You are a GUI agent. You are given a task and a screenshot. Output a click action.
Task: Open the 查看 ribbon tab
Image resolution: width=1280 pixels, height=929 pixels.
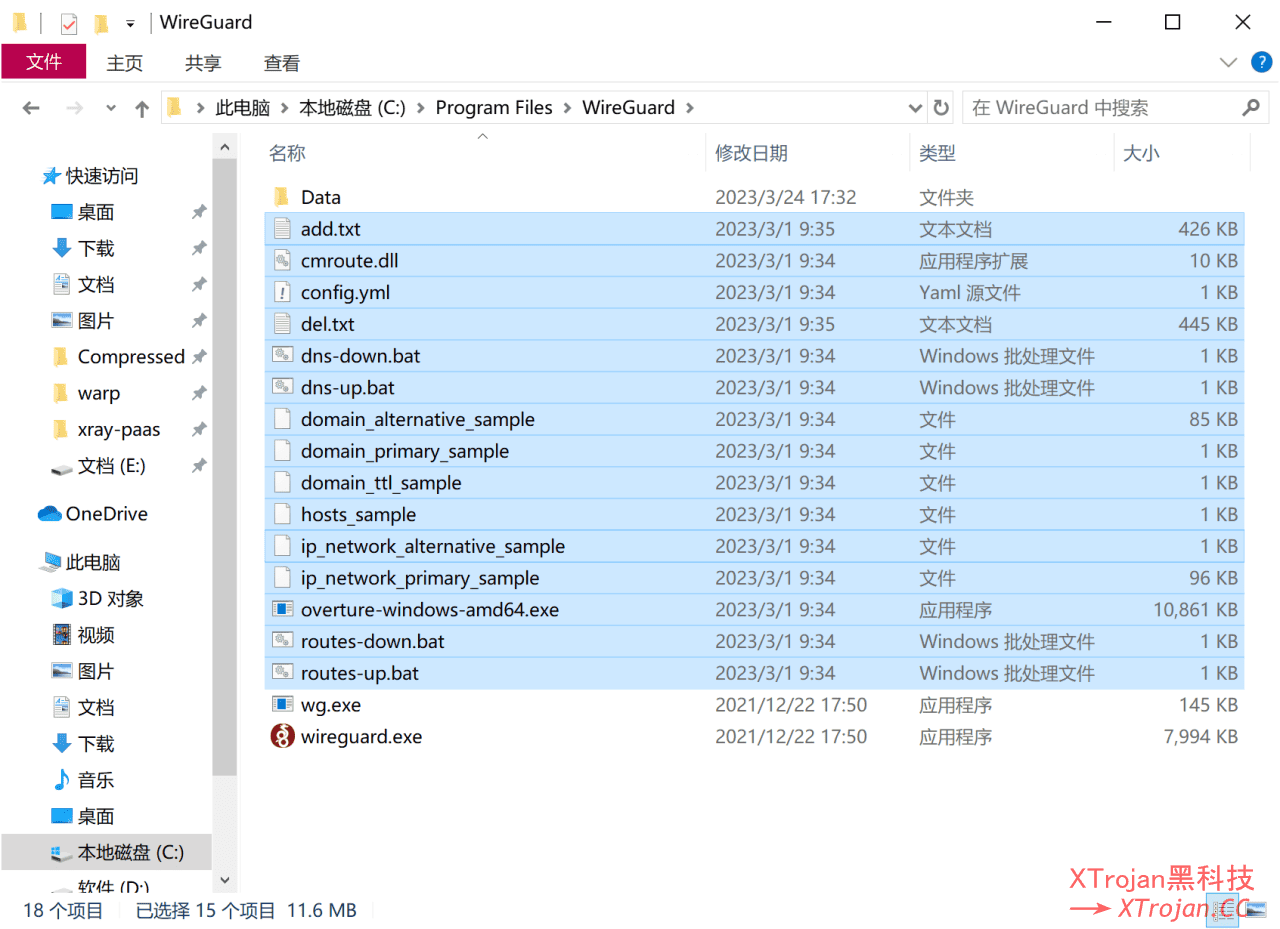pos(282,63)
